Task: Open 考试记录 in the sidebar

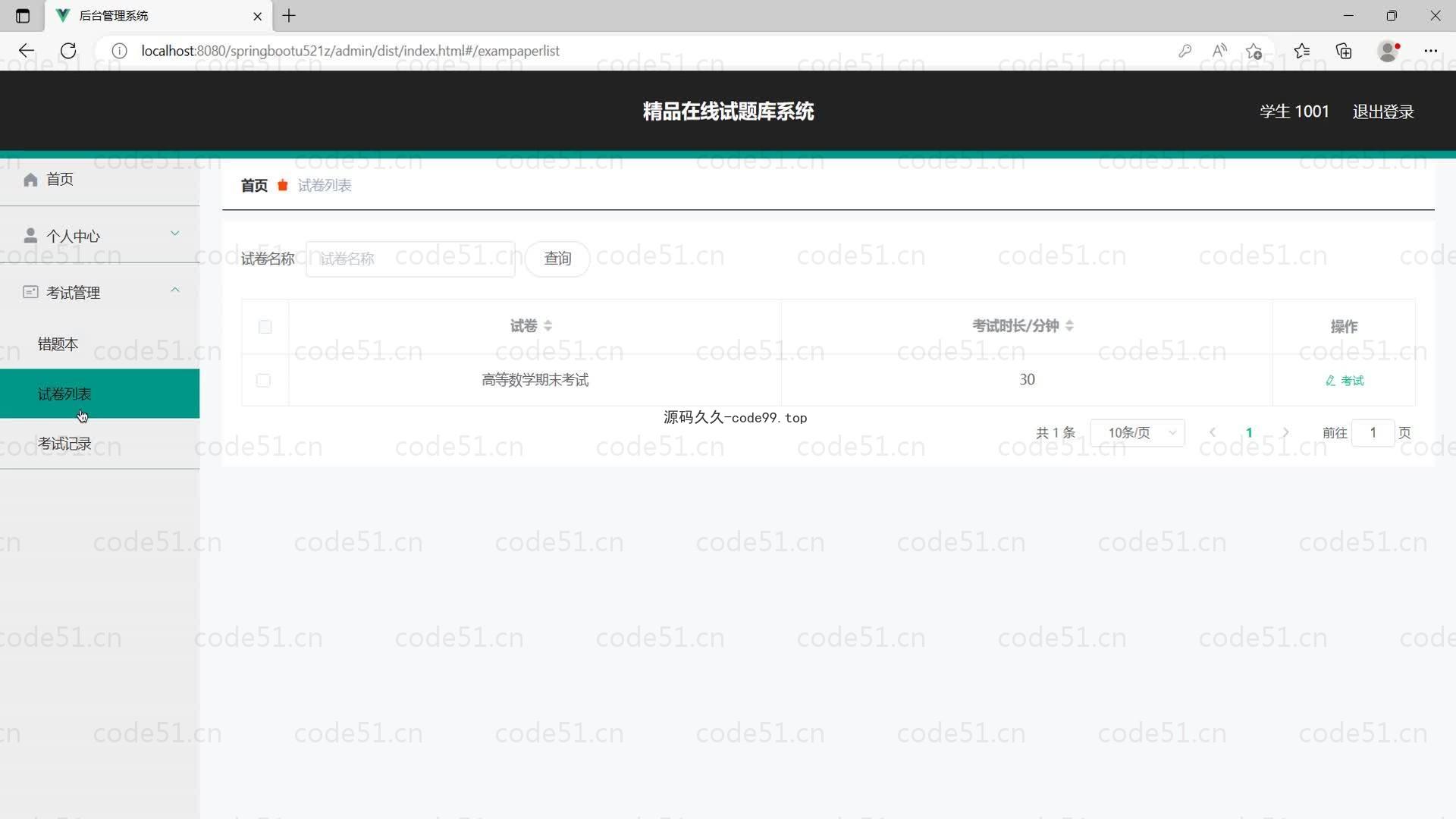Action: (99, 444)
